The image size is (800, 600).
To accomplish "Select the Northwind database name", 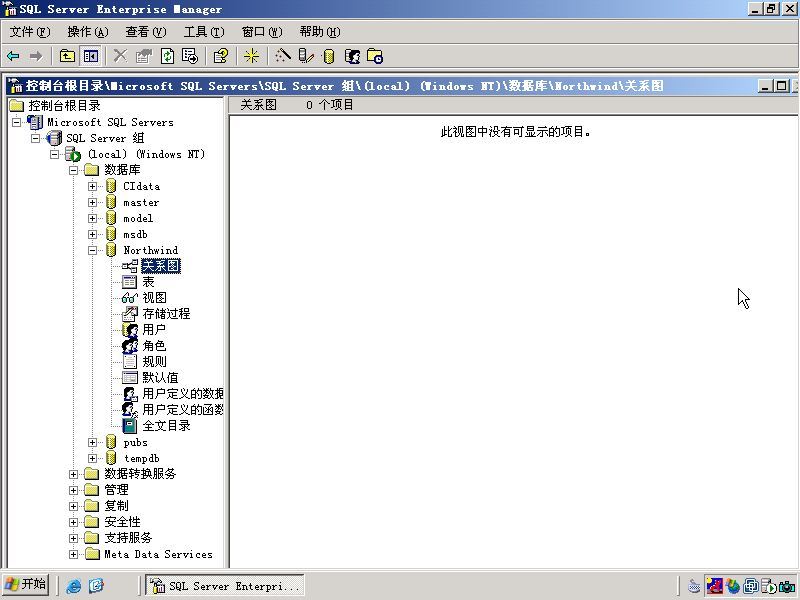I will point(151,251).
